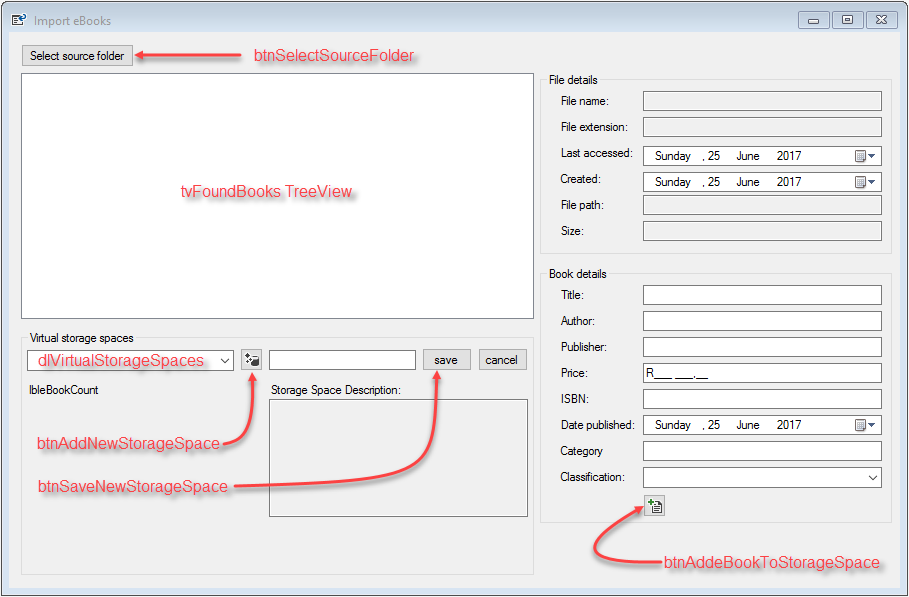The height and width of the screenshot is (597, 909).
Task: Click the Publisher input field
Action: 762,347
